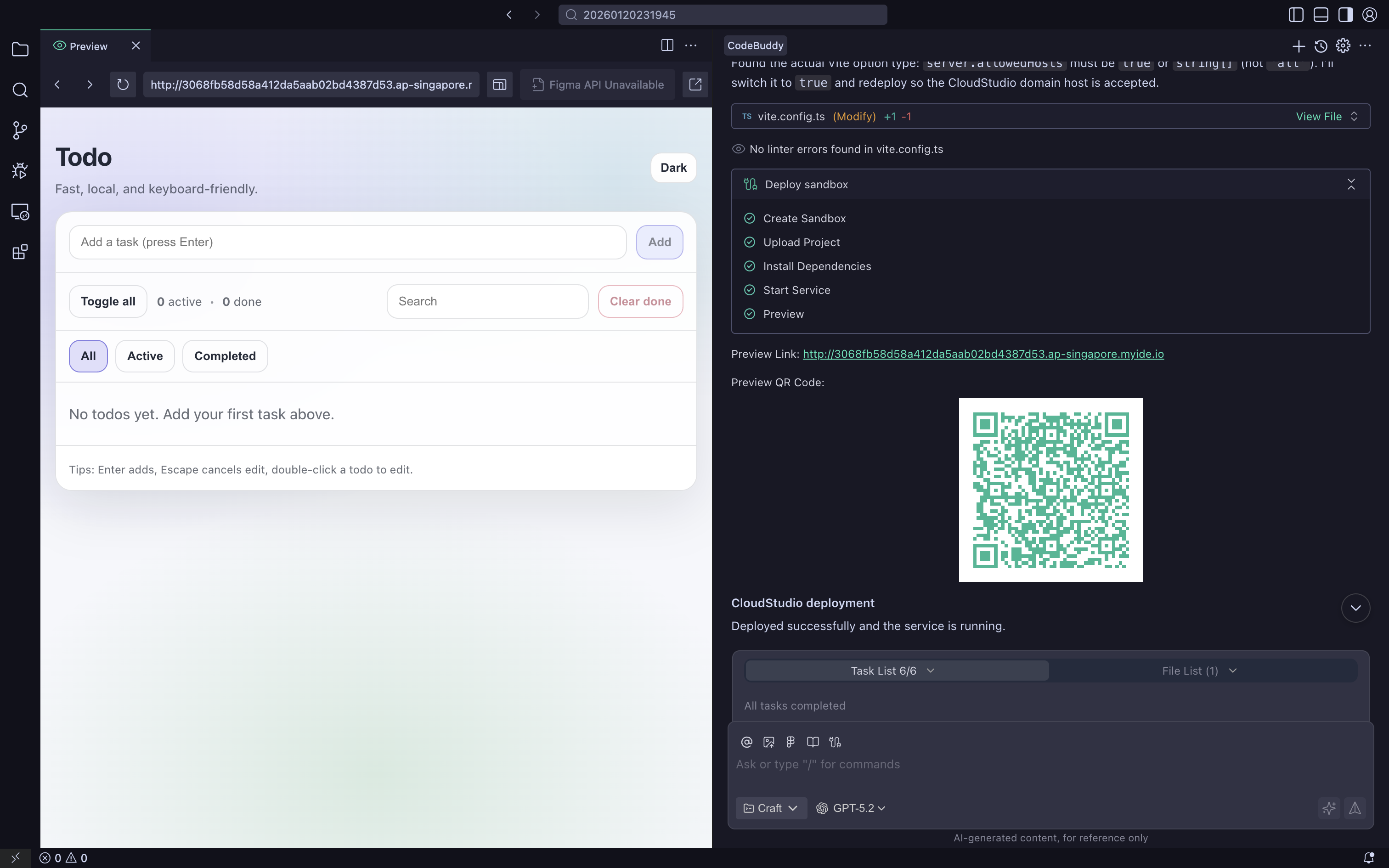Click the Toggle all button
The height and width of the screenshot is (868, 1389).
pyautogui.click(x=108, y=301)
